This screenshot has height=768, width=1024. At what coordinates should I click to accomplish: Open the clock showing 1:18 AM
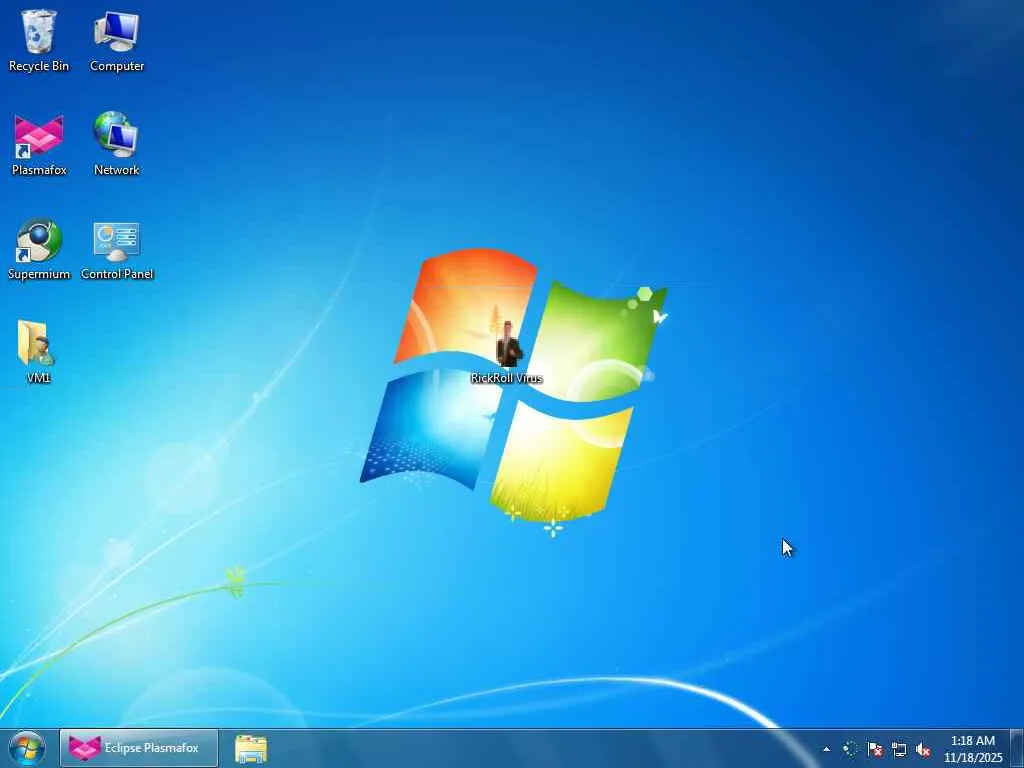[973, 749]
